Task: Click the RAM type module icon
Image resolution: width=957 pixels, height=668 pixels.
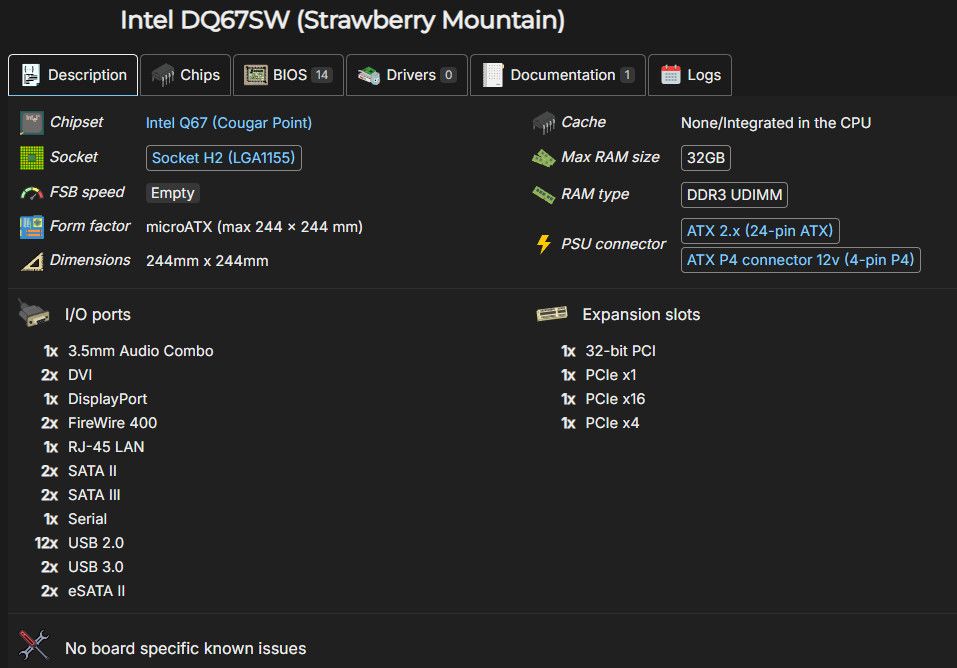Action: click(x=543, y=195)
